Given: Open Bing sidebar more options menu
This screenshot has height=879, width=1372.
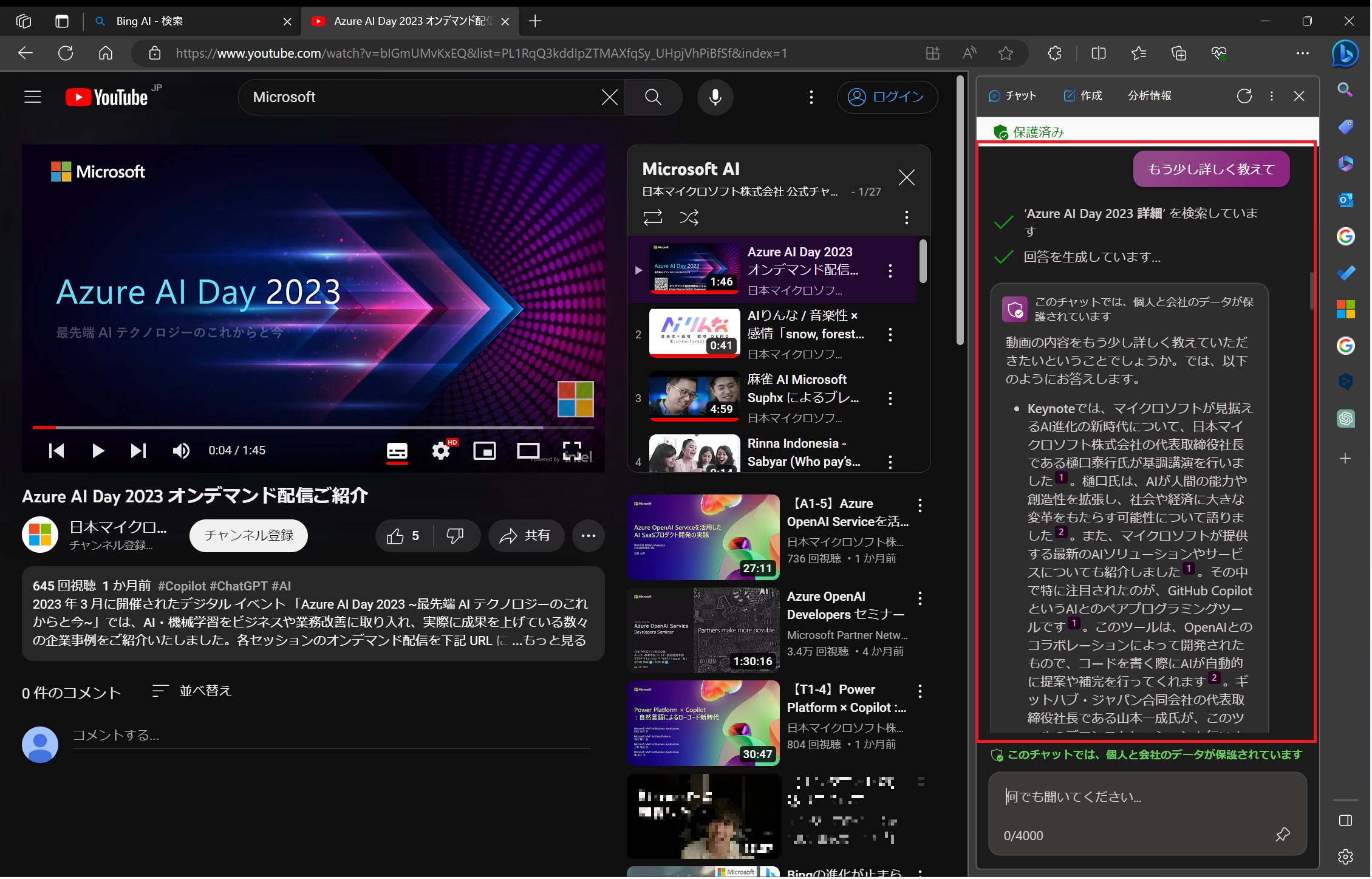Looking at the screenshot, I should click(x=1272, y=96).
